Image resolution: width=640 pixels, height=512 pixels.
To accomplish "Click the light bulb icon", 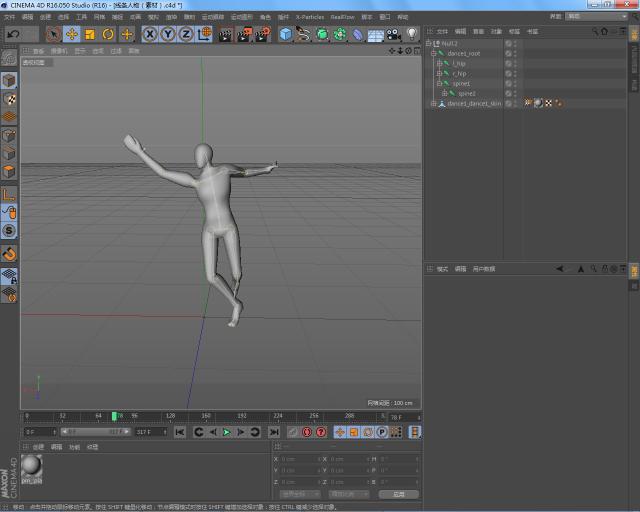I will click(410, 34).
